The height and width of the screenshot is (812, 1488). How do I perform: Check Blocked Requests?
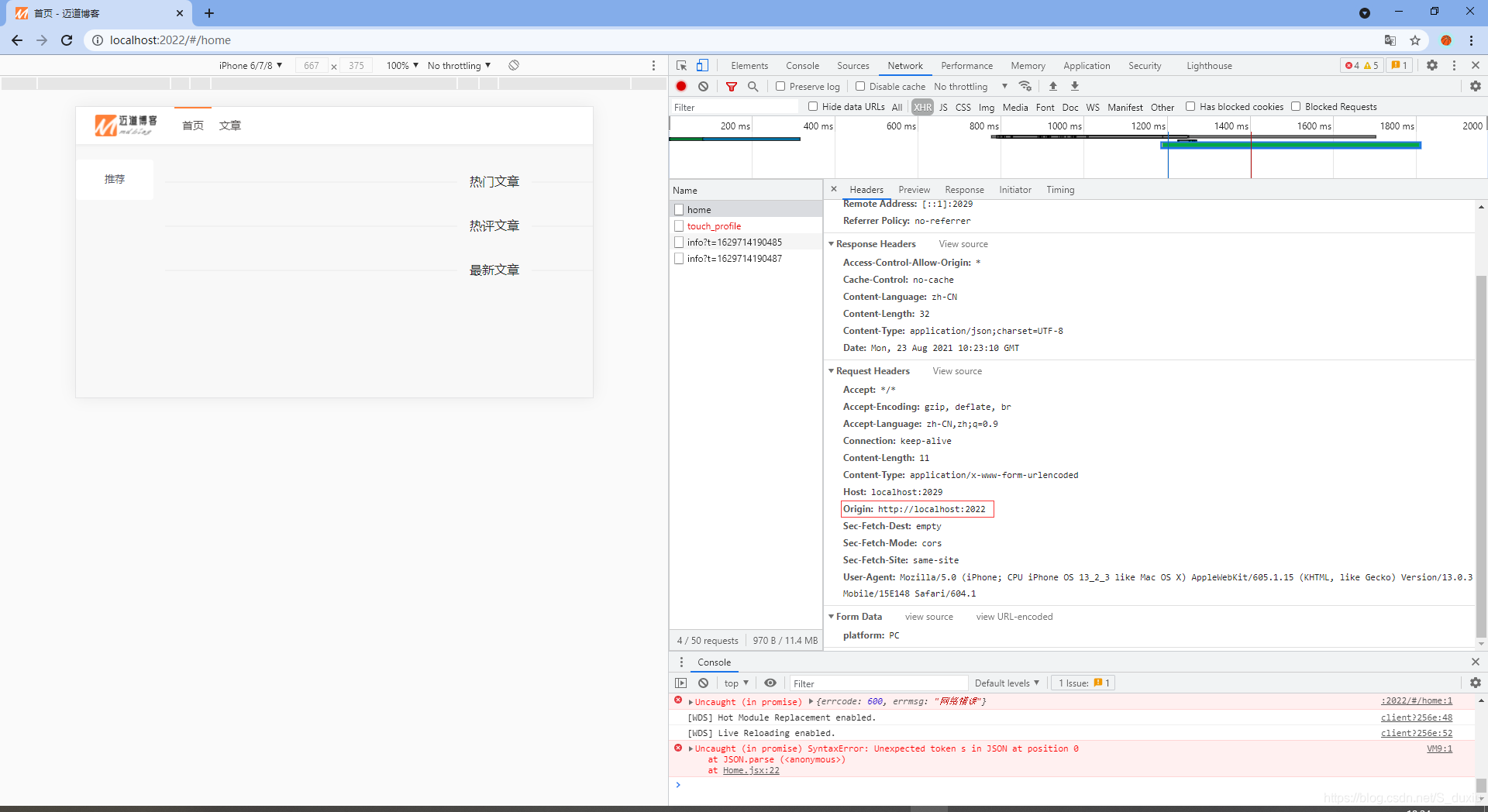pyautogui.click(x=1296, y=106)
